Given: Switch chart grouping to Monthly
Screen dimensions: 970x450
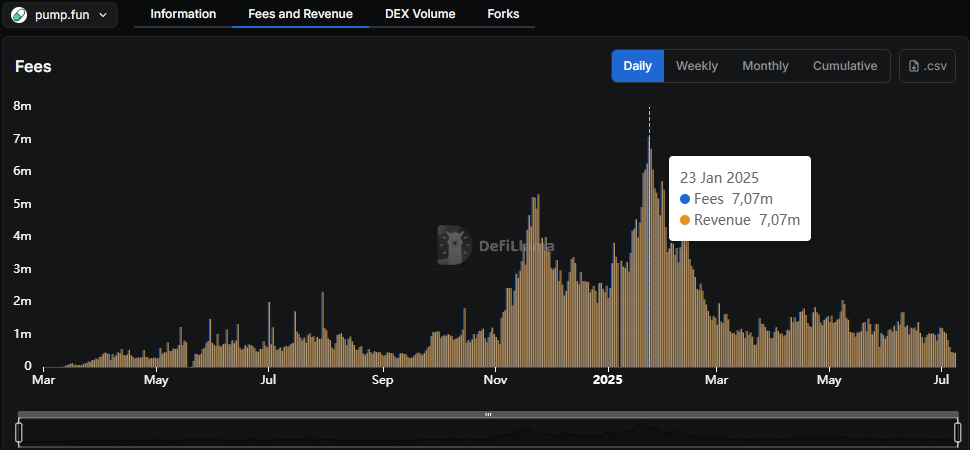Looking at the screenshot, I should (765, 66).
